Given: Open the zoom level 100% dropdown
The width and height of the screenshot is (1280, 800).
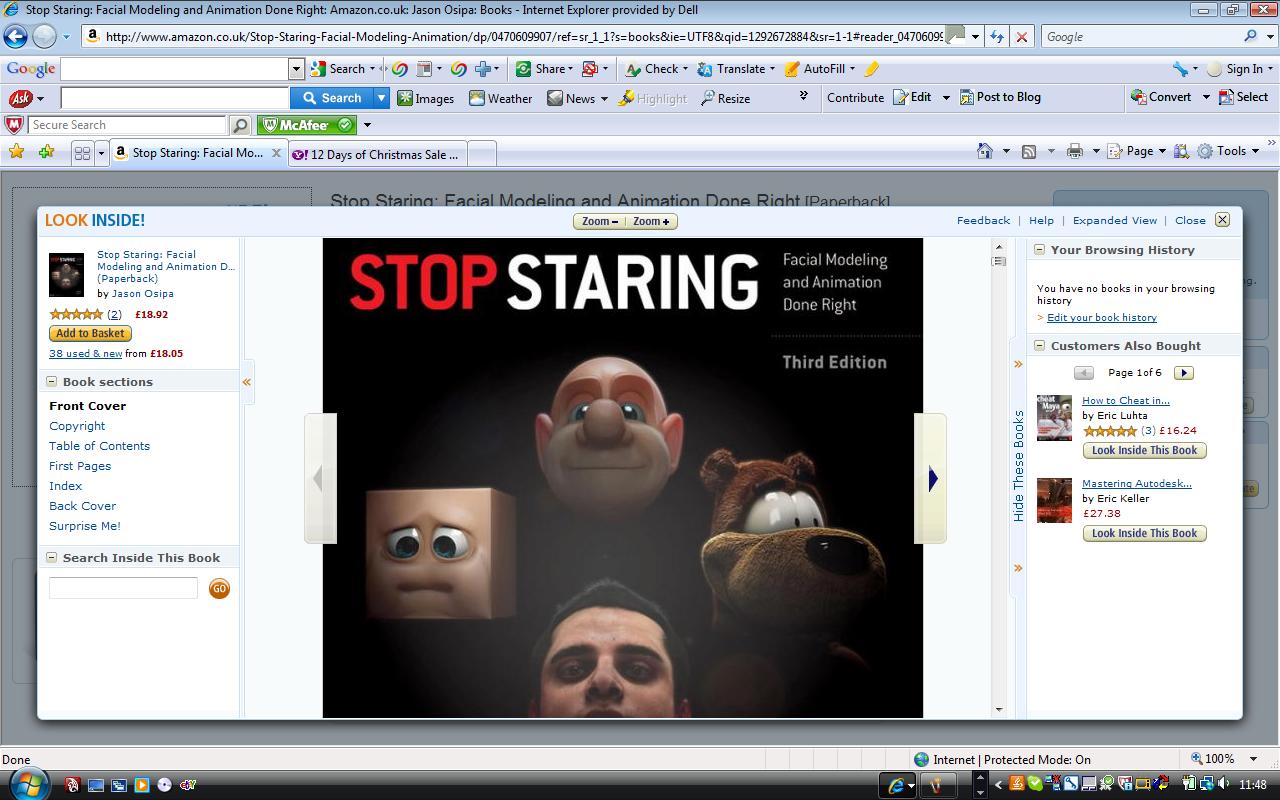Looking at the screenshot, I should [x=1253, y=759].
